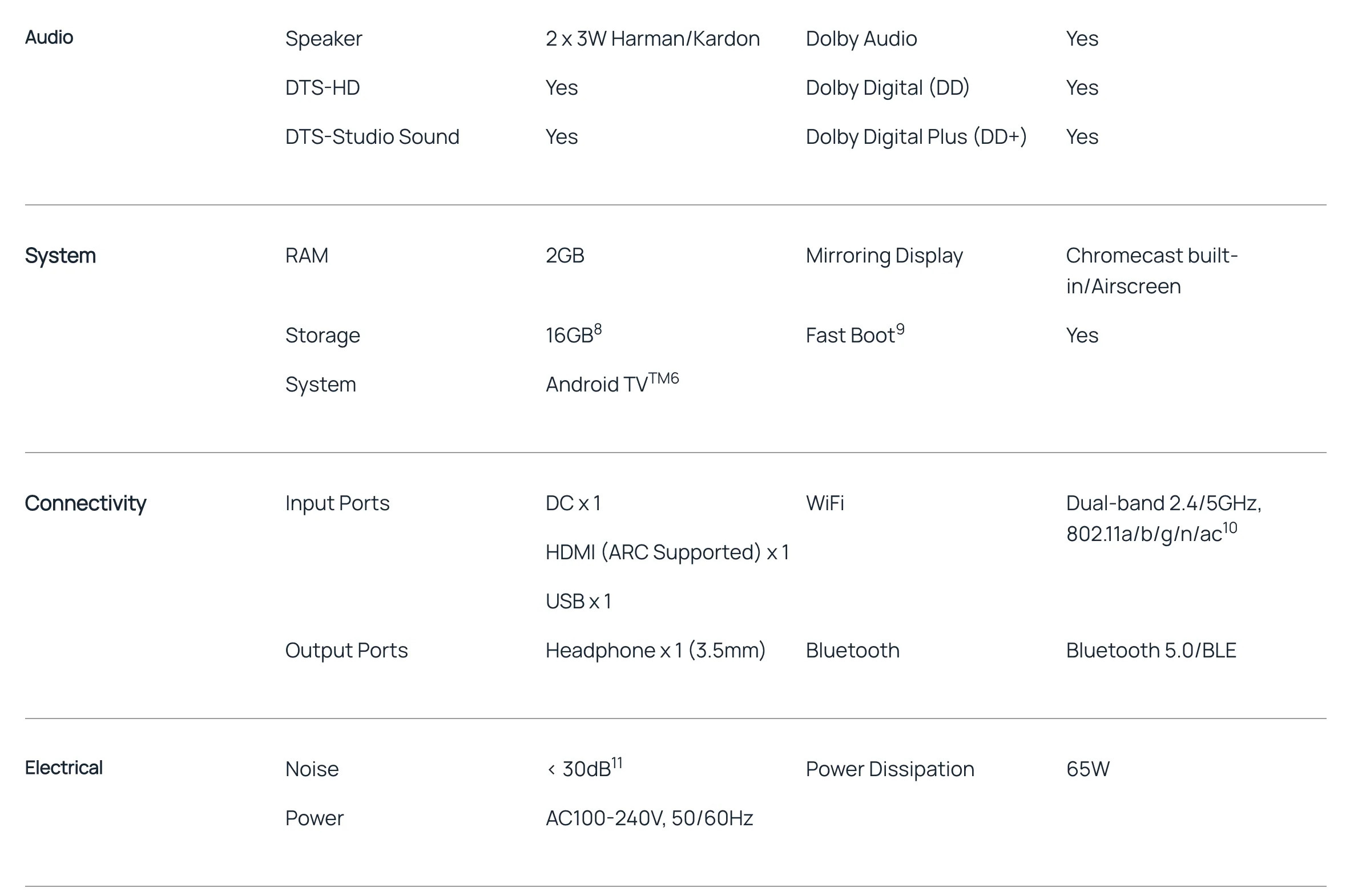The width and height of the screenshot is (1346, 896).
Task: Click footnote 9 beside Fast Boot
Action: pyautogui.click(x=900, y=329)
